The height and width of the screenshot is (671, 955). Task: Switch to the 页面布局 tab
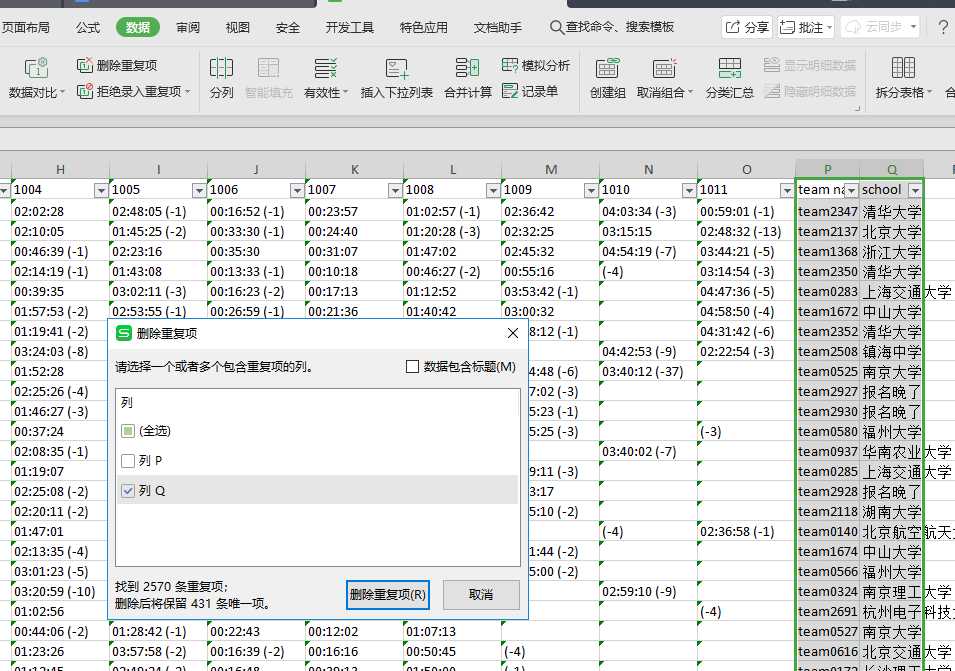[x=26, y=27]
